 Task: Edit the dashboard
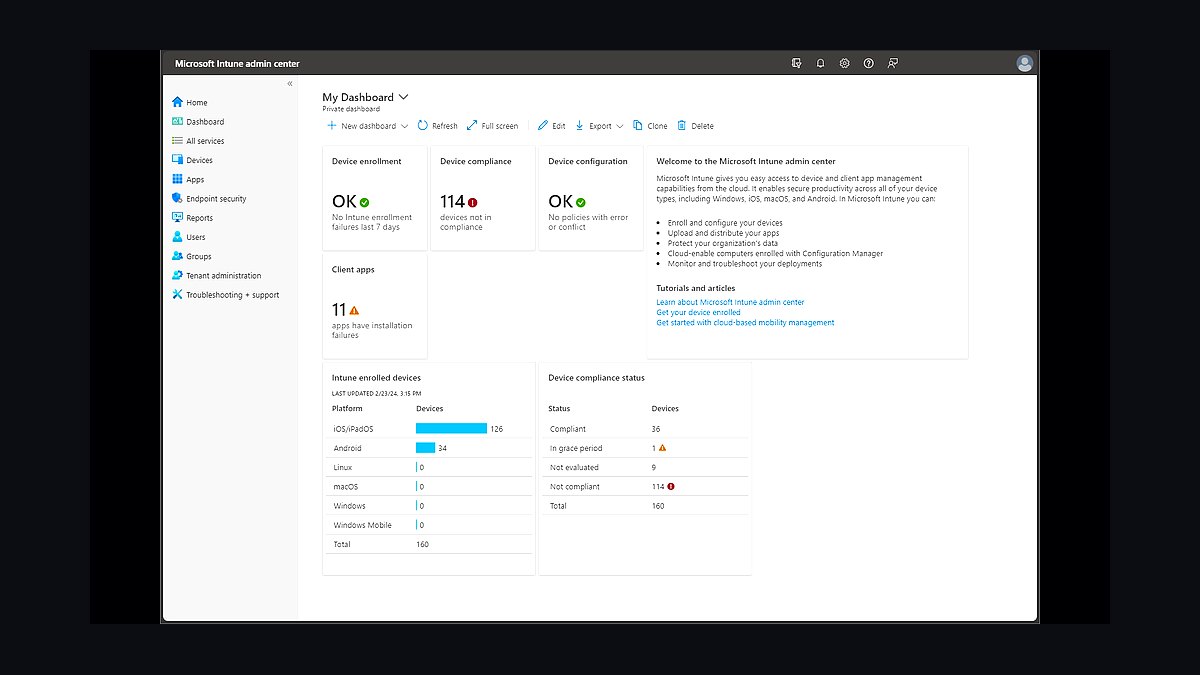coord(551,126)
